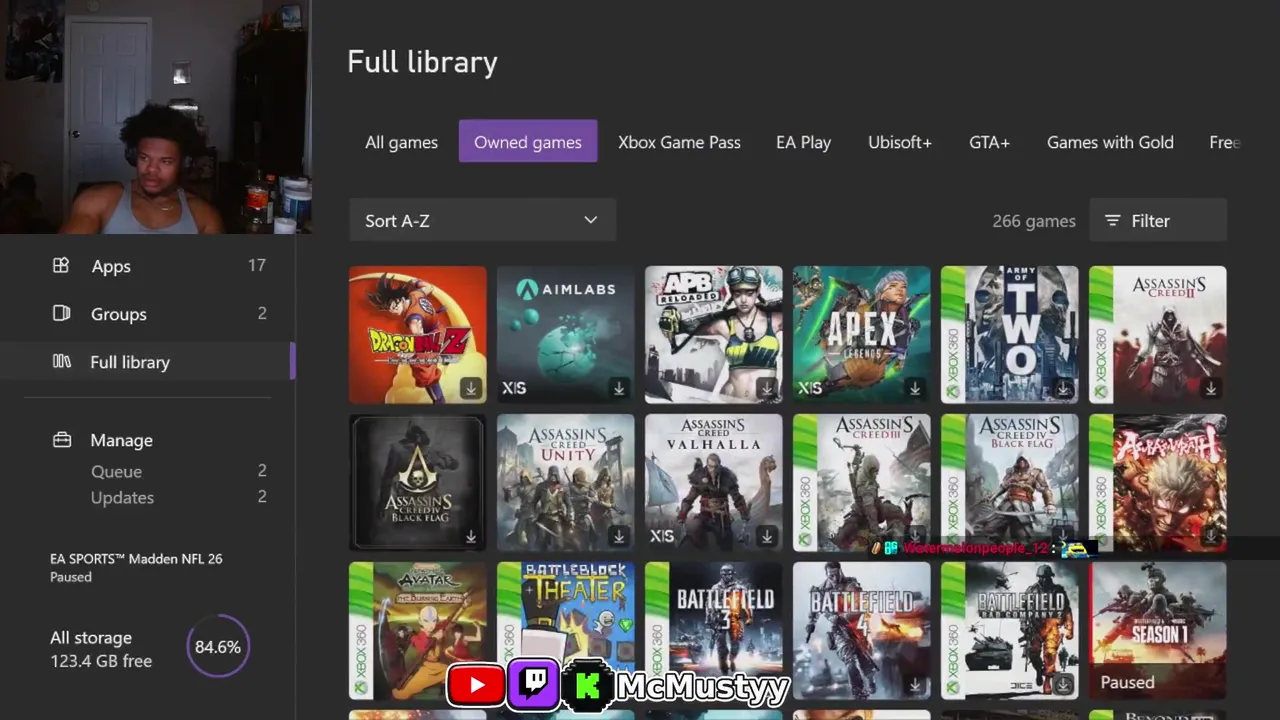Open the Assassin's Creed Unity tile
The width and height of the screenshot is (1280, 720).
coord(565,482)
